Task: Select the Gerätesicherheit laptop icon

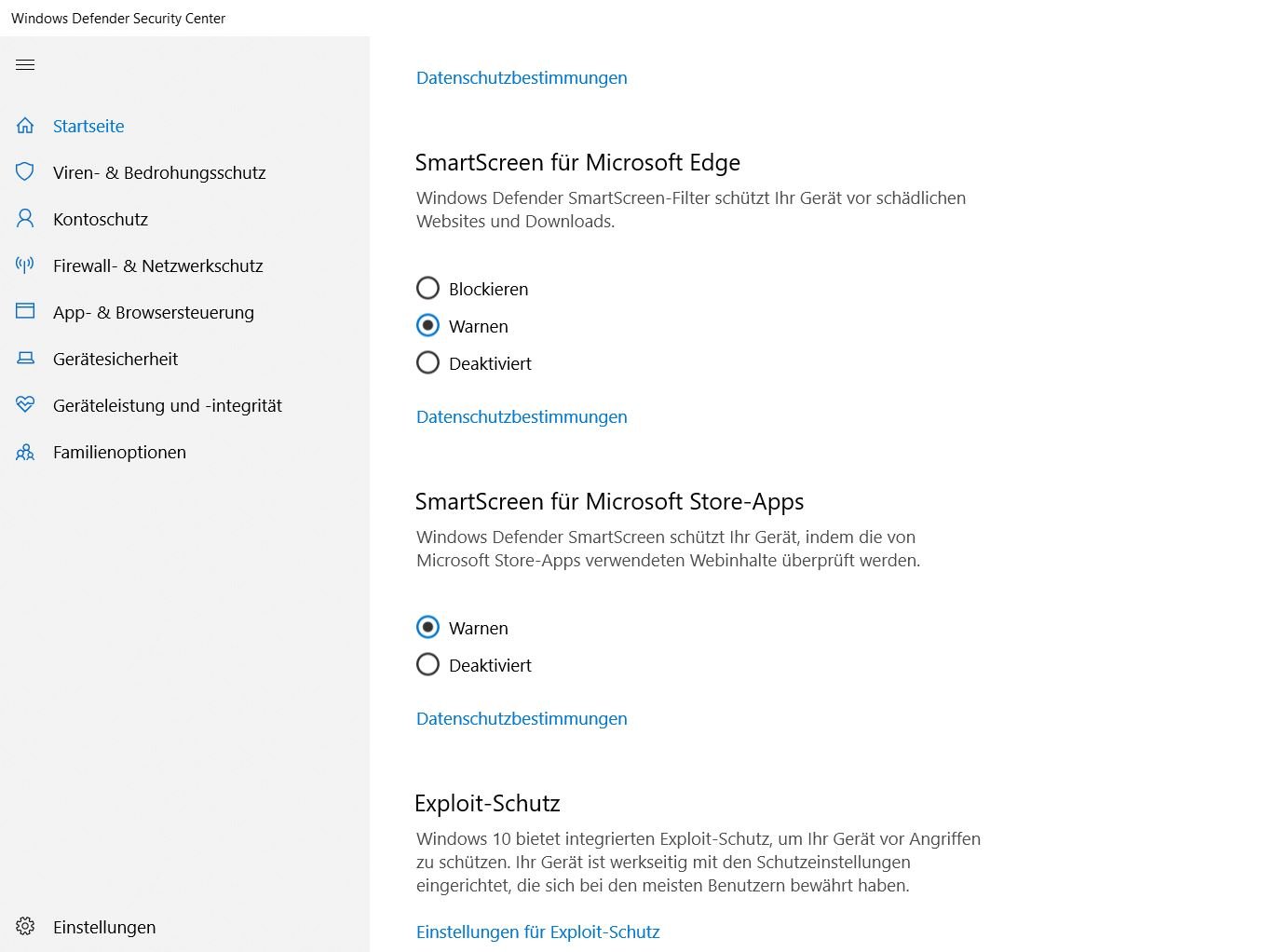Action: [x=25, y=359]
